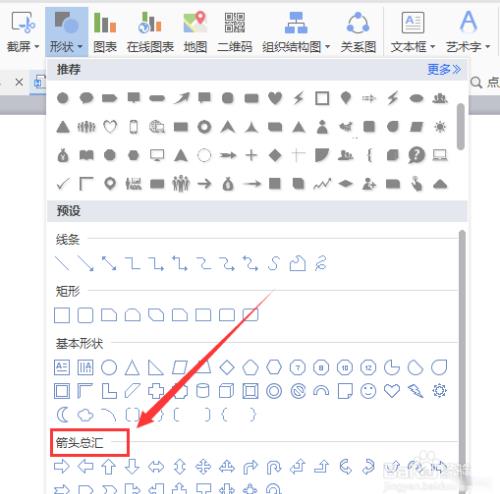Select the heart shape in recommended row one
This screenshot has width=500, height=494.
(275, 98)
